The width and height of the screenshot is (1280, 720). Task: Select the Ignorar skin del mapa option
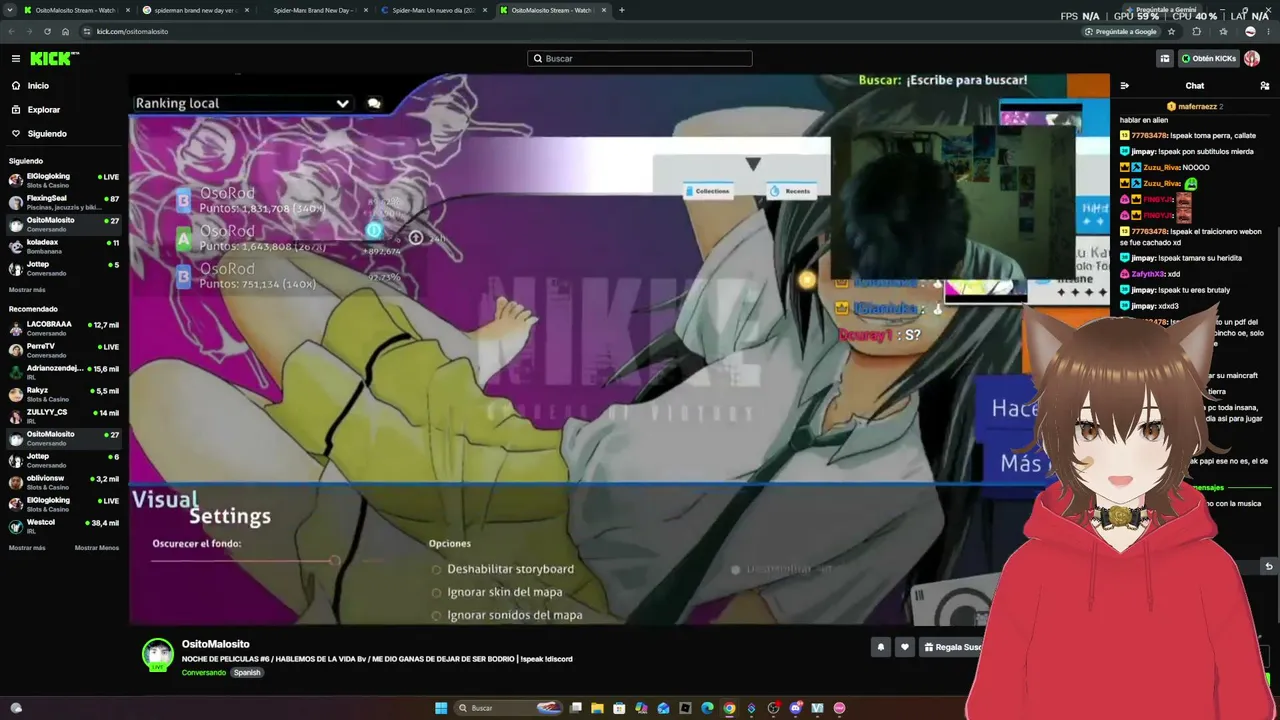[497, 592]
